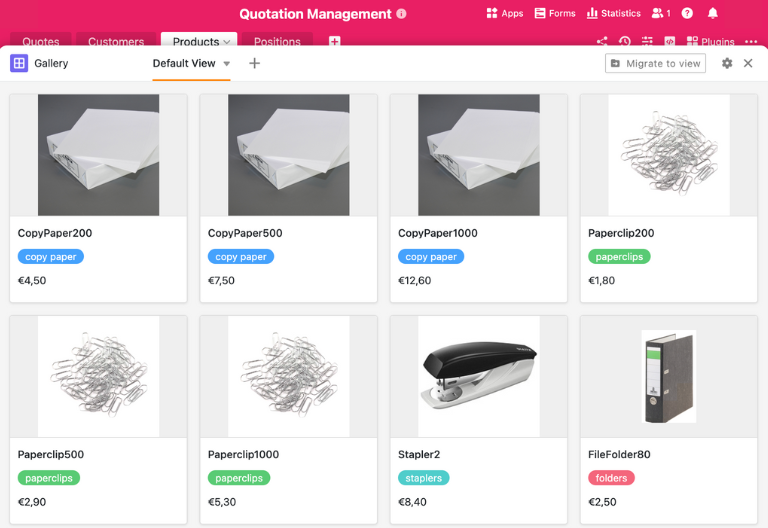Open the Apps menu

pyautogui.click(x=505, y=14)
